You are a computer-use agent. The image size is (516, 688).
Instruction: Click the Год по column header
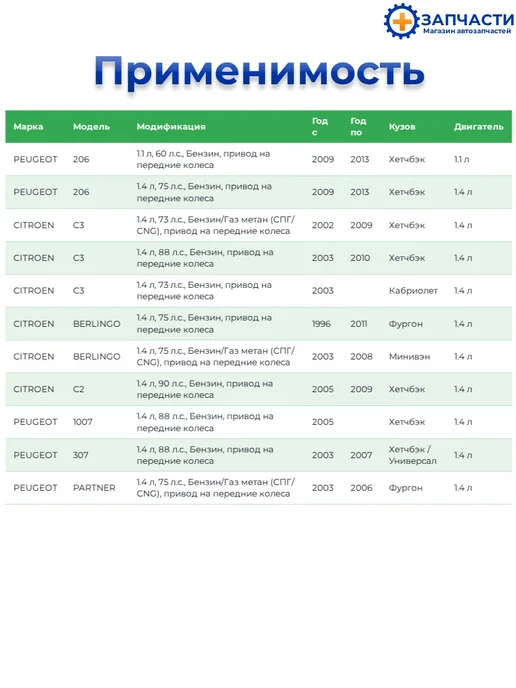358,126
